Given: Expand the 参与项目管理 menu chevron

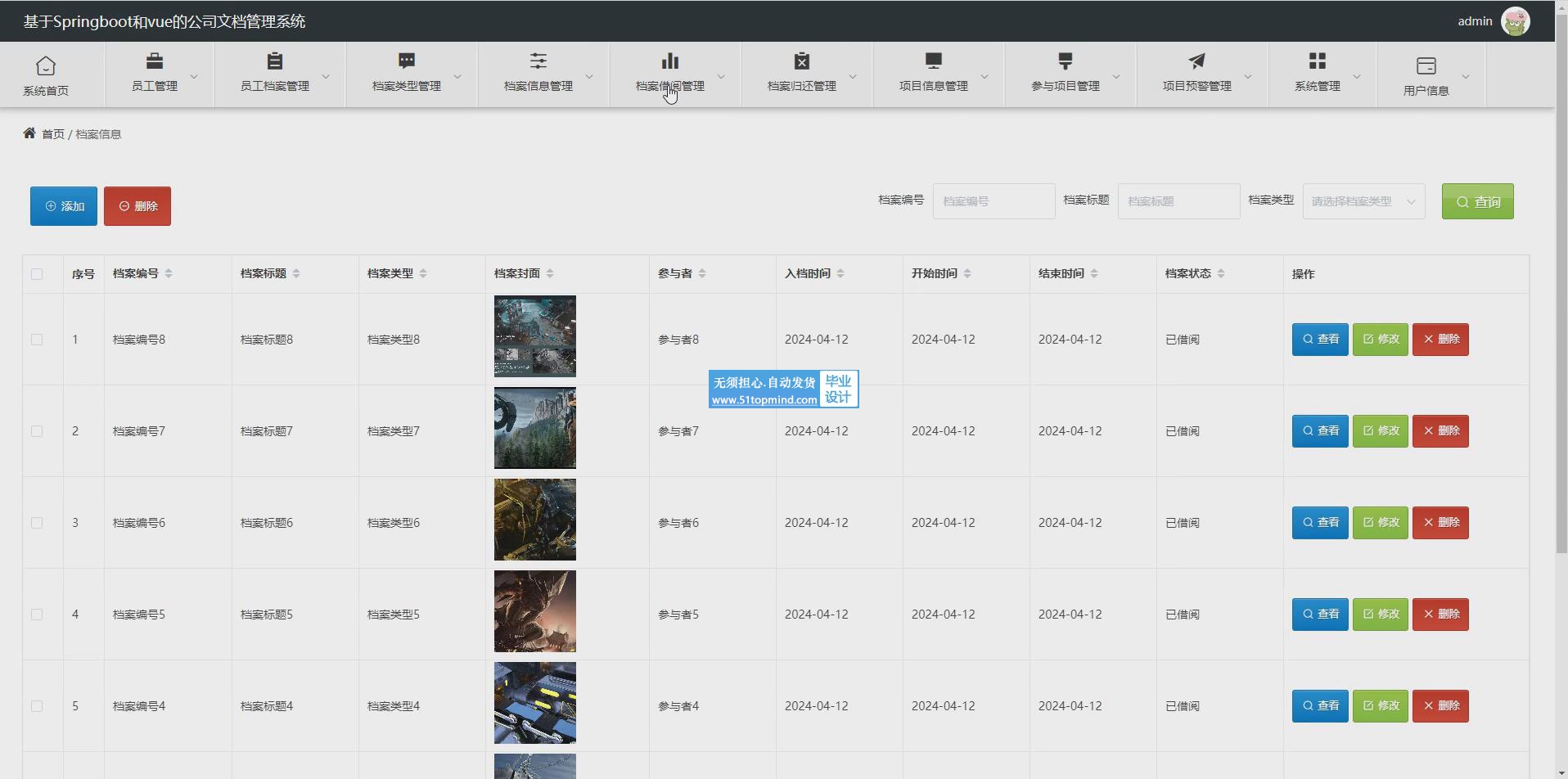Looking at the screenshot, I should pyautogui.click(x=1116, y=76).
